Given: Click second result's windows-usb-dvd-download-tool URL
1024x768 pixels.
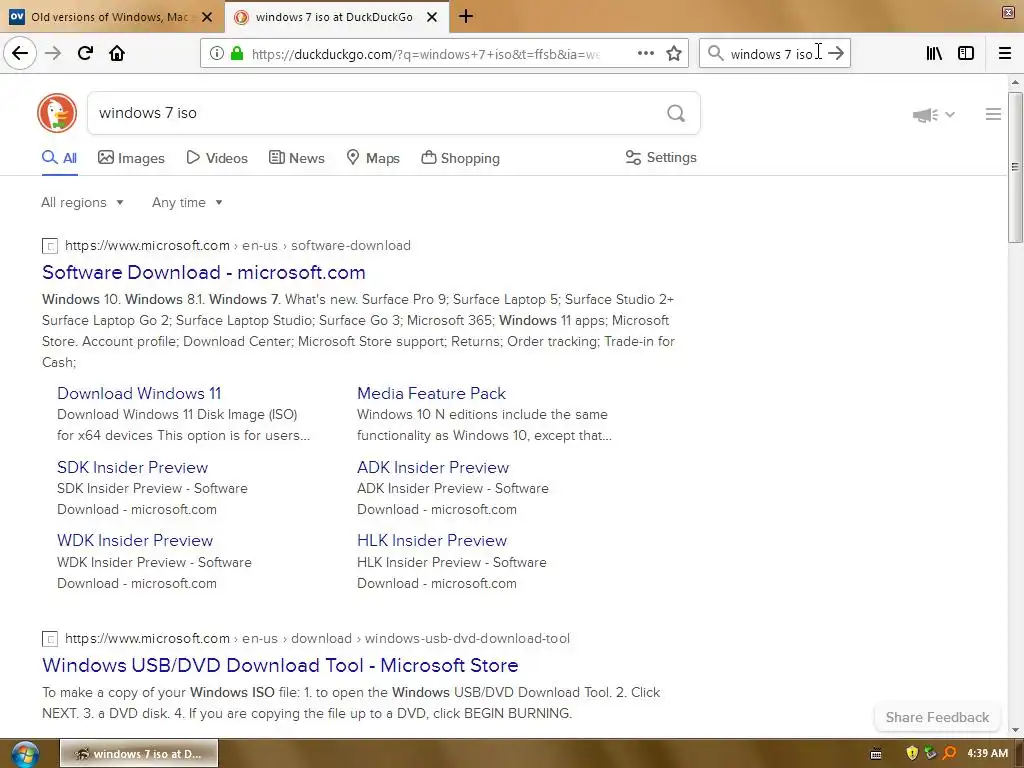Looking at the screenshot, I should click(317, 638).
